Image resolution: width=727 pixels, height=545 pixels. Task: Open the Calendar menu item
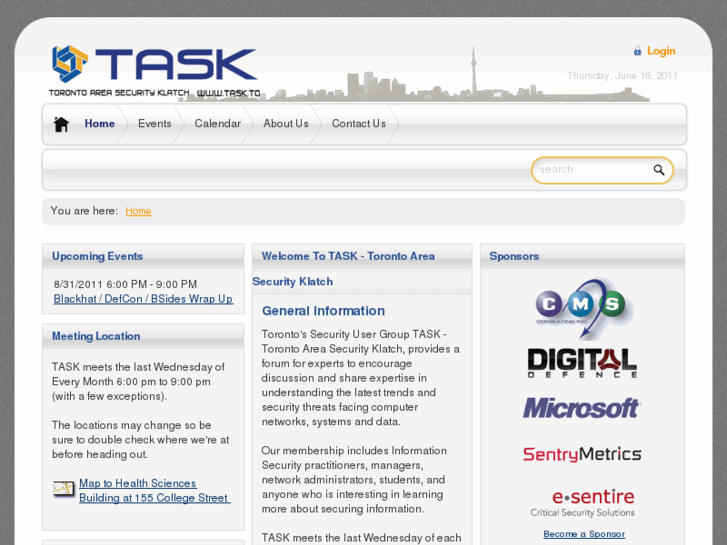click(218, 123)
